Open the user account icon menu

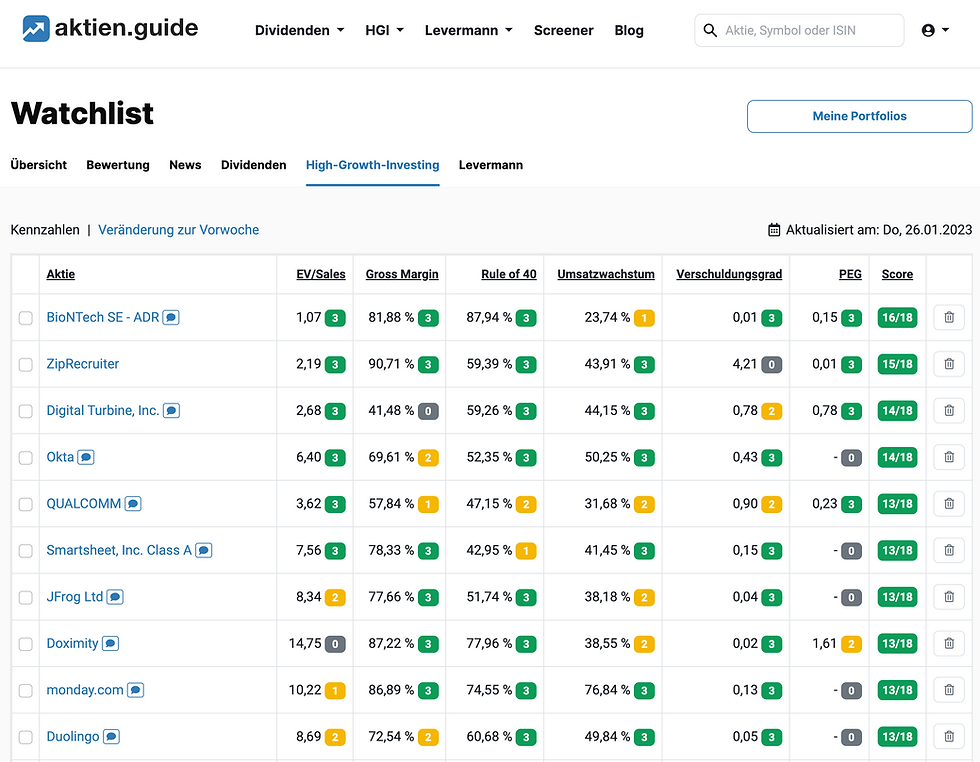pyautogui.click(x=935, y=30)
